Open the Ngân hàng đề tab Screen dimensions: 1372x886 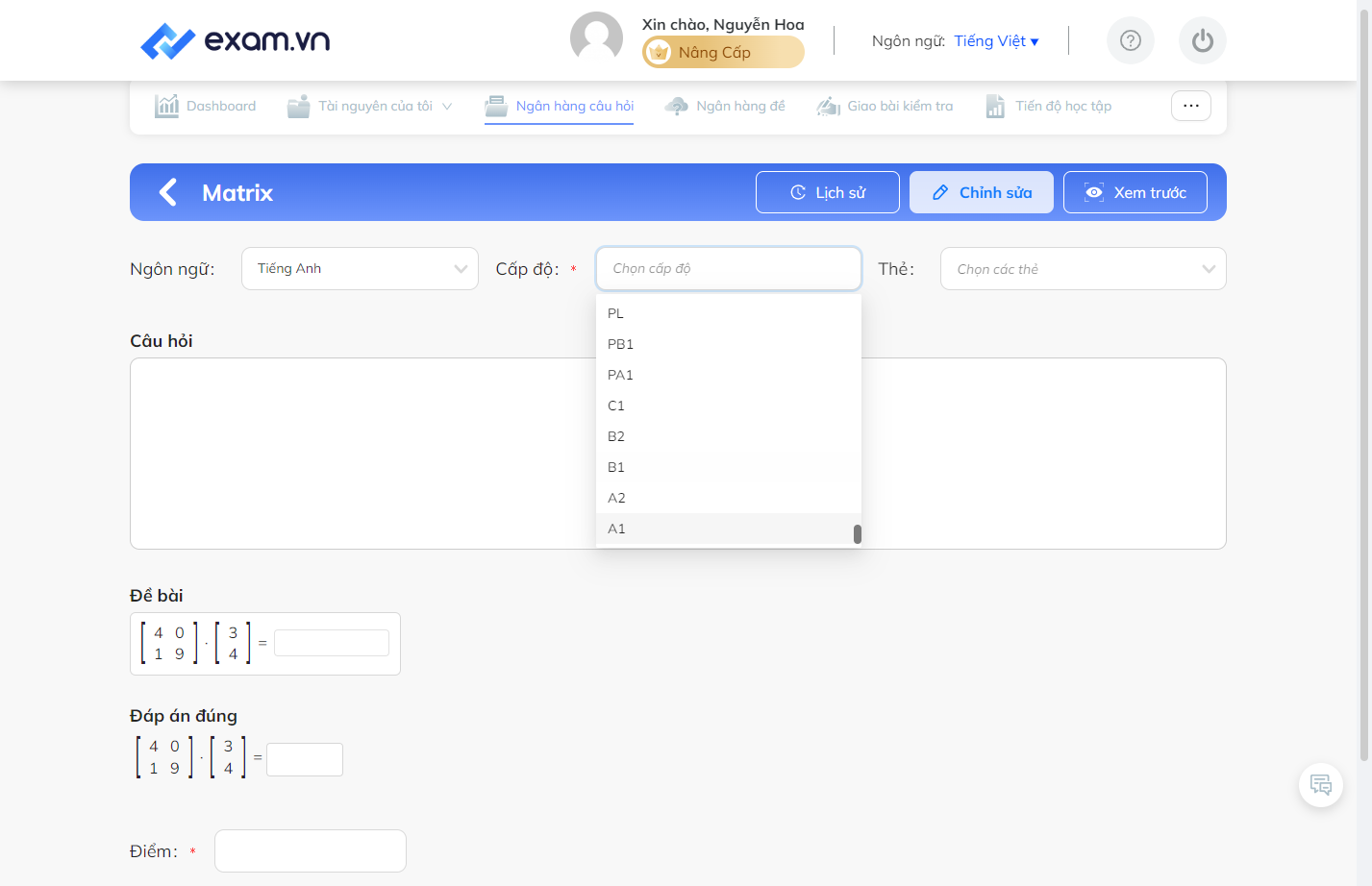[725, 106]
